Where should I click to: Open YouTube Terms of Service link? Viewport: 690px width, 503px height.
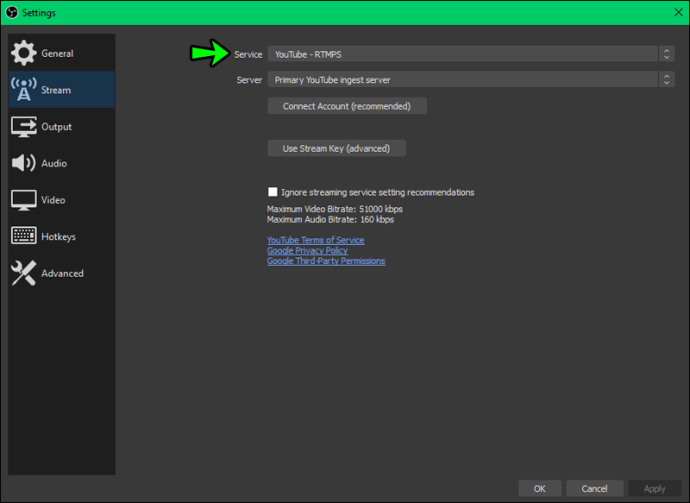click(x=316, y=240)
